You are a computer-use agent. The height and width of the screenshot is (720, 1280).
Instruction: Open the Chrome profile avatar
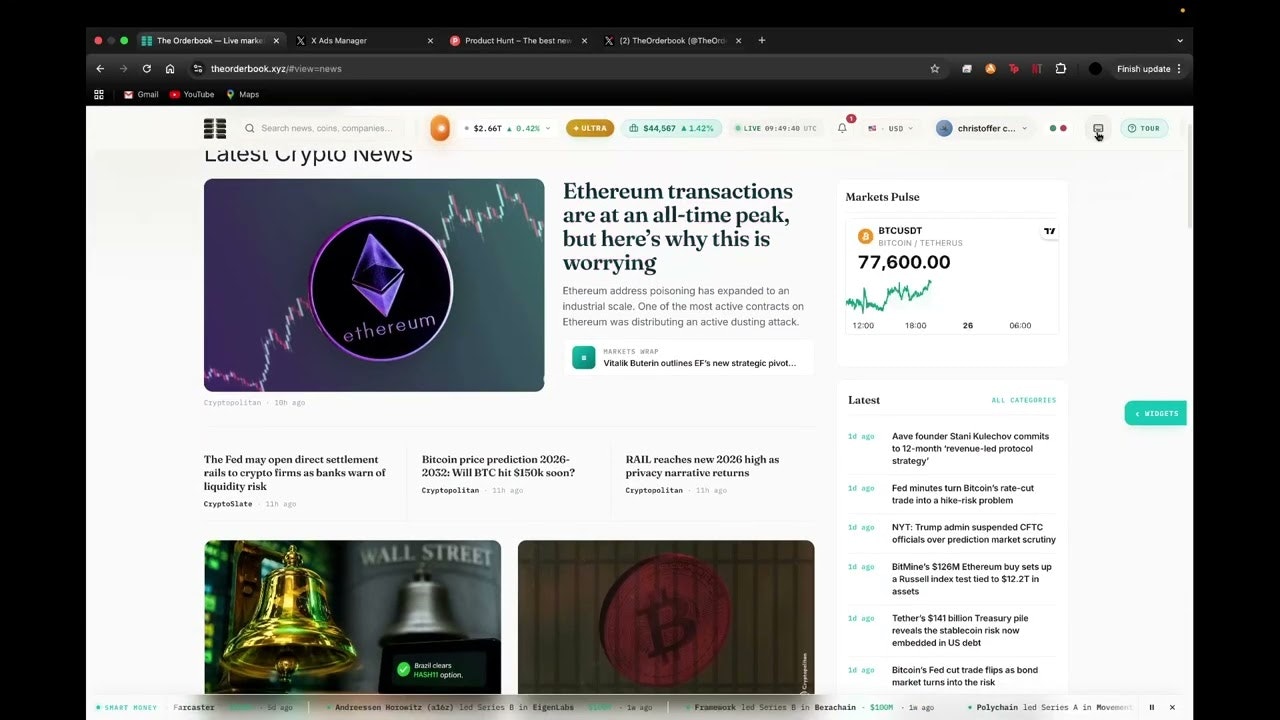click(x=1095, y=69)
